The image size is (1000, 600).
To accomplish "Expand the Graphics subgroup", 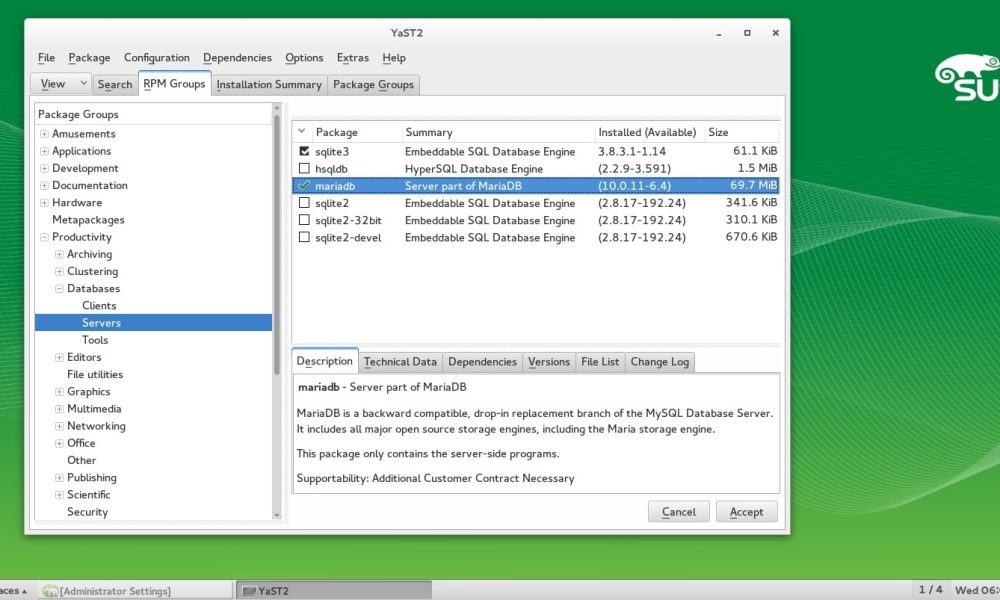I will 59,392.
